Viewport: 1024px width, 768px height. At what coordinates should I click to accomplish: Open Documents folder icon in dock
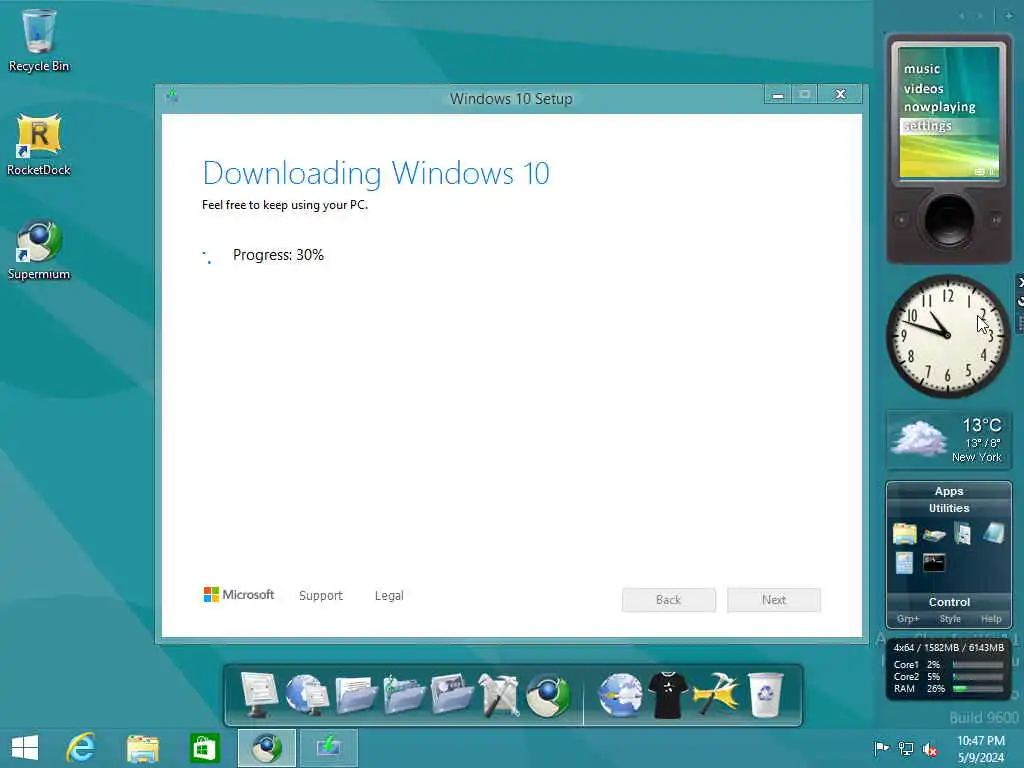point(356,694)
